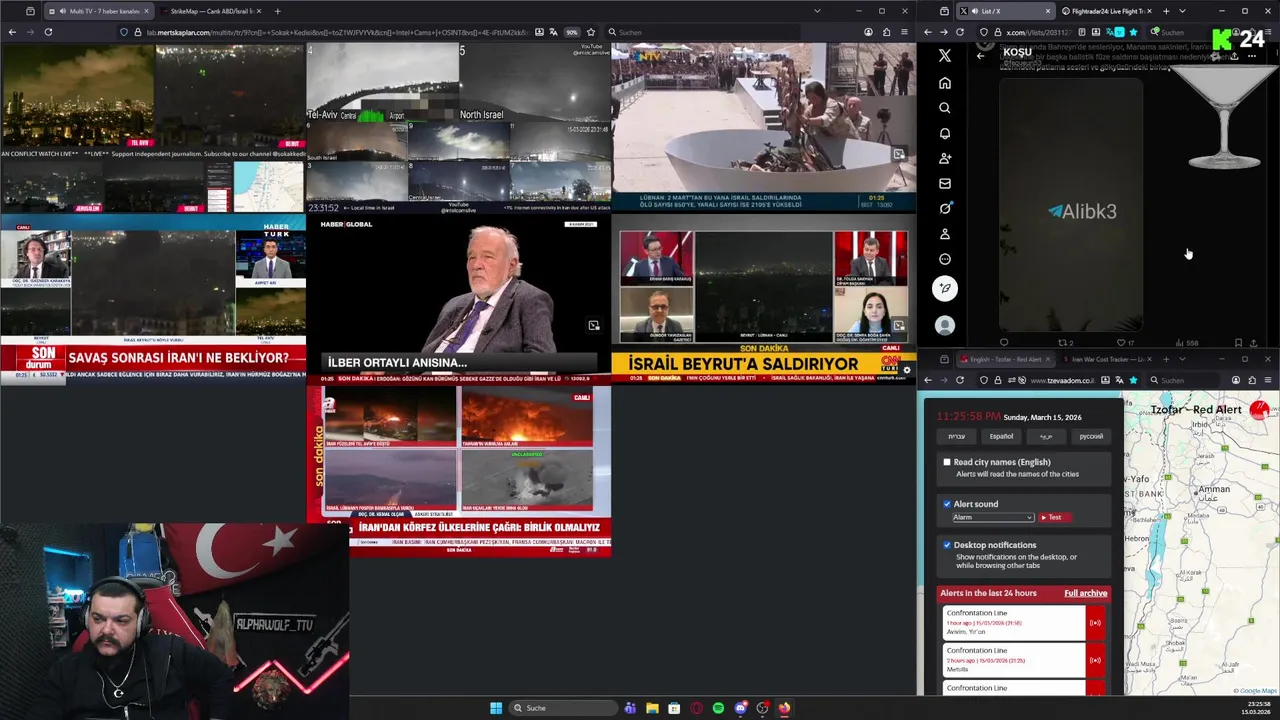Select the List / X tab
Viewport: 1280px width, 720px height.
[1004, 11]
